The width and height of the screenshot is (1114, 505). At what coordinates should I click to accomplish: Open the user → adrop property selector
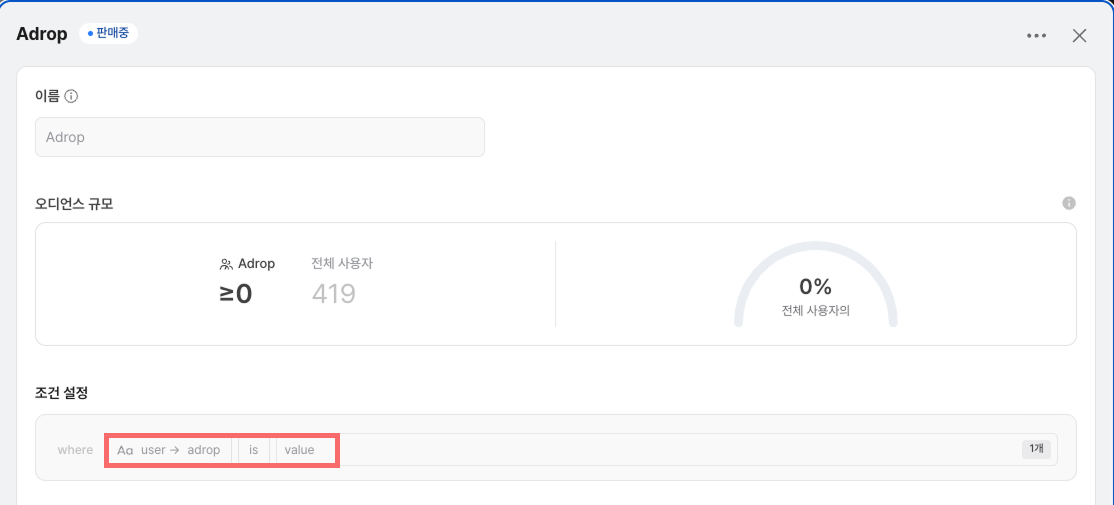pyautogui.click(x=180, y=450)
